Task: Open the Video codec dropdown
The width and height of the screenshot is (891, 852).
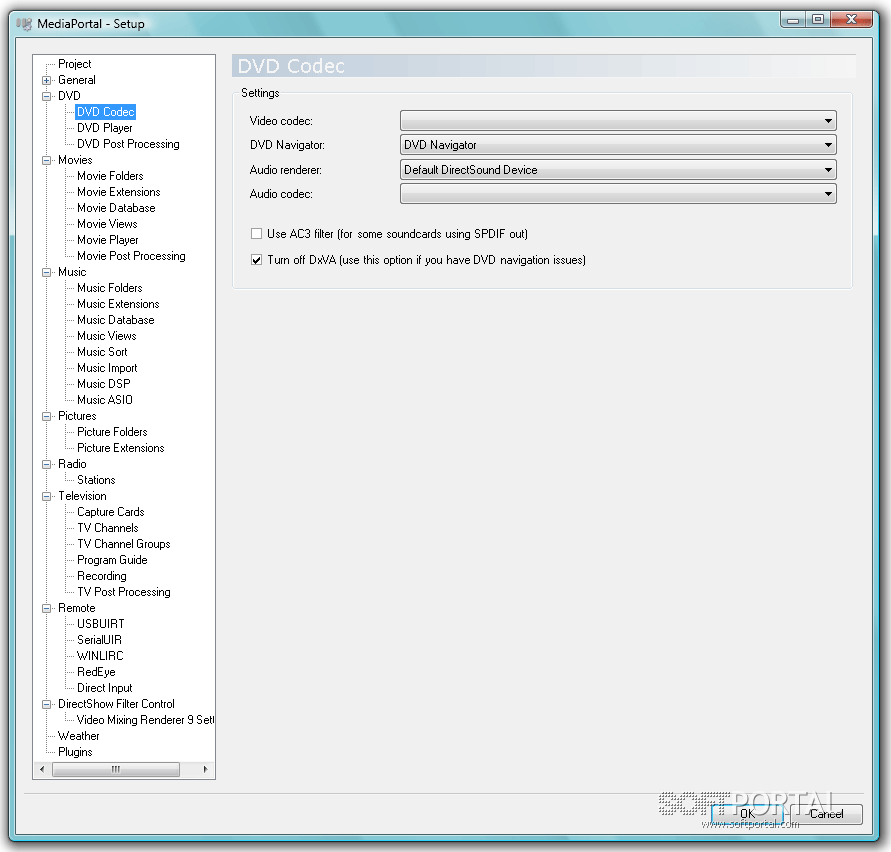Action: point(618,120)
